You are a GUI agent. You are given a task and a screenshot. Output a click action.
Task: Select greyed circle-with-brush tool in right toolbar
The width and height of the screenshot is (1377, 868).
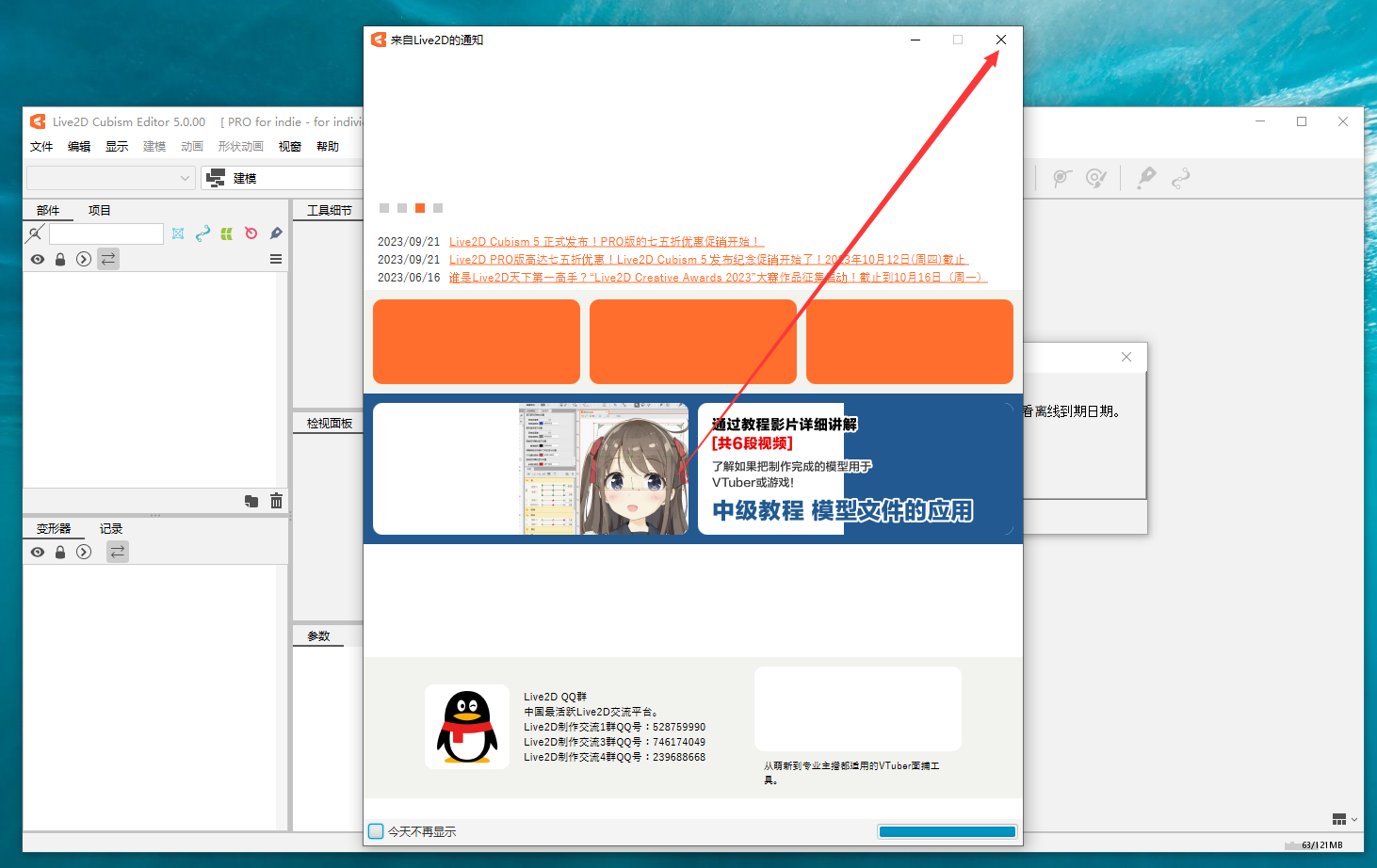(x=1096, y=178)
